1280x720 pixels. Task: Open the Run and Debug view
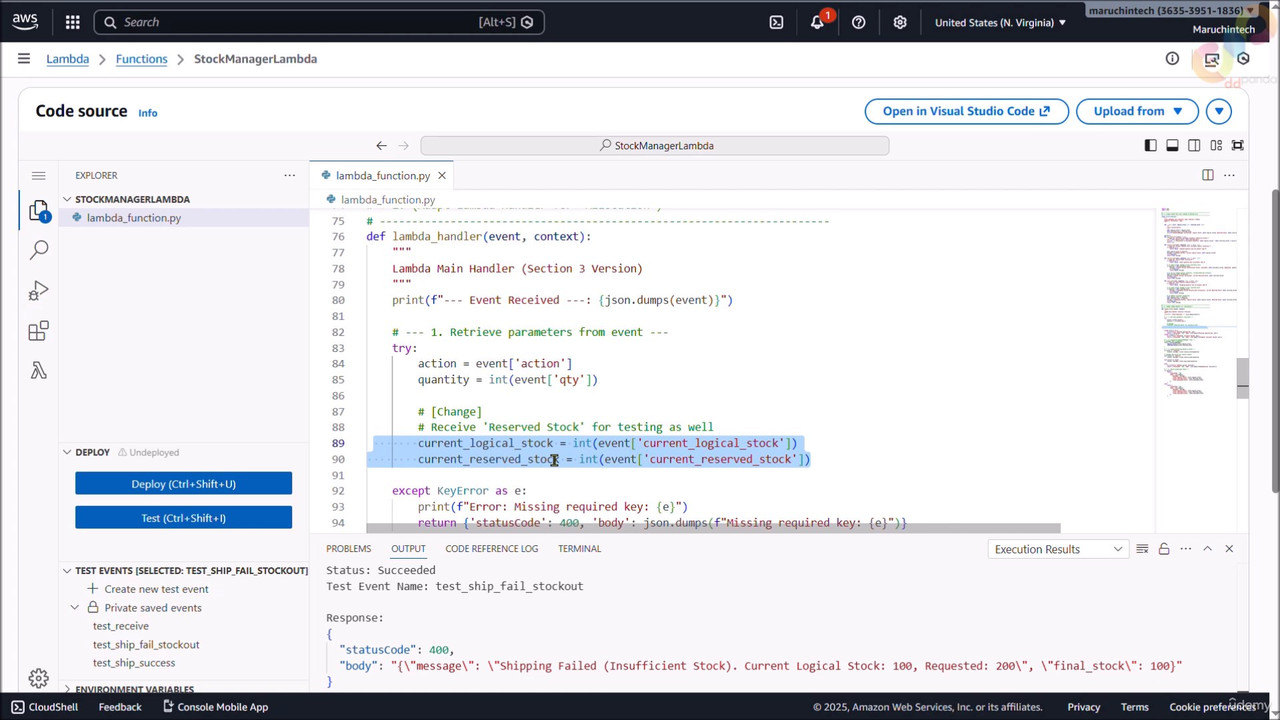(x=39, y=291)
